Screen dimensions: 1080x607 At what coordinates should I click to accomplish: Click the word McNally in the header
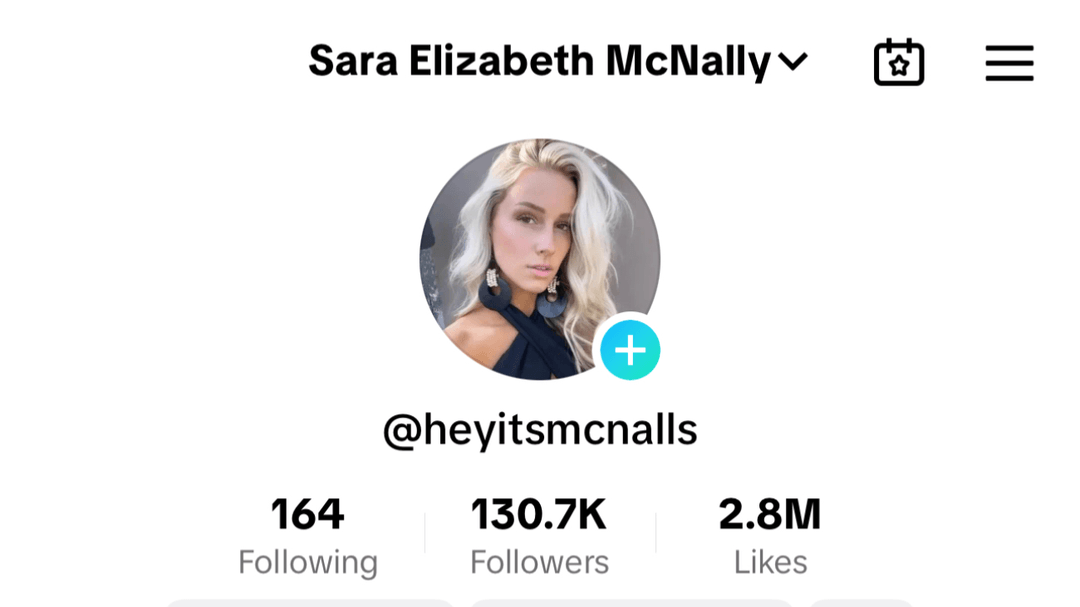click(x=688, y=62)
